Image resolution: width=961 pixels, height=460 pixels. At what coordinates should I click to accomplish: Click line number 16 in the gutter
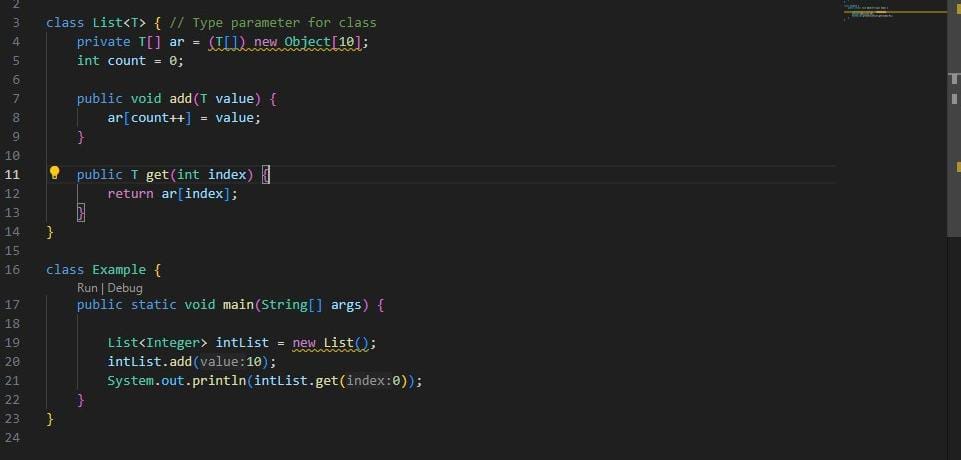coord(12,270)
